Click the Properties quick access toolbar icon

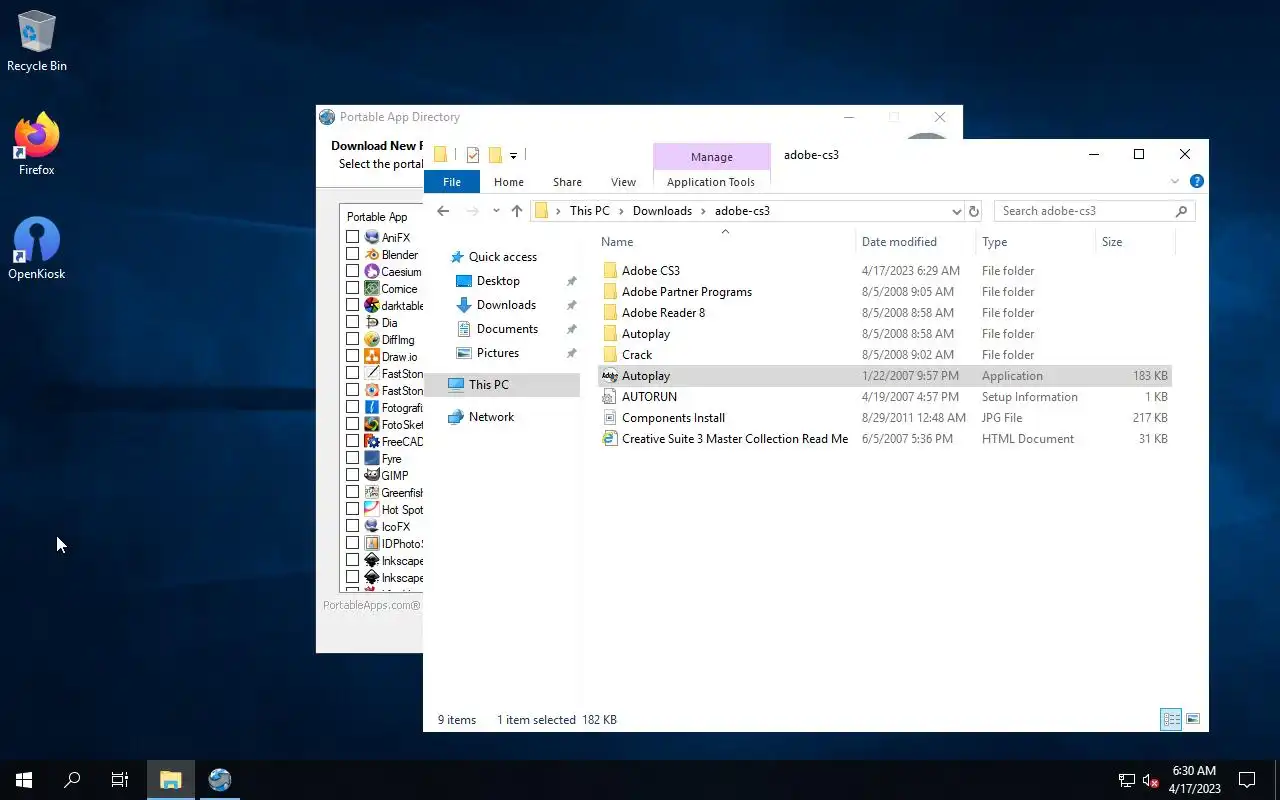tap(473, 155)
